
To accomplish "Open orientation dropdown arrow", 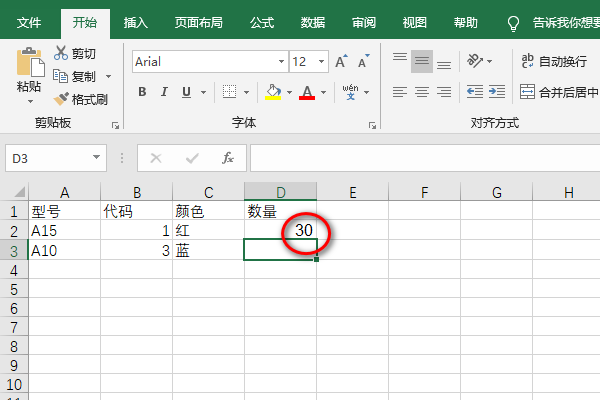I will tap(489, 61).
